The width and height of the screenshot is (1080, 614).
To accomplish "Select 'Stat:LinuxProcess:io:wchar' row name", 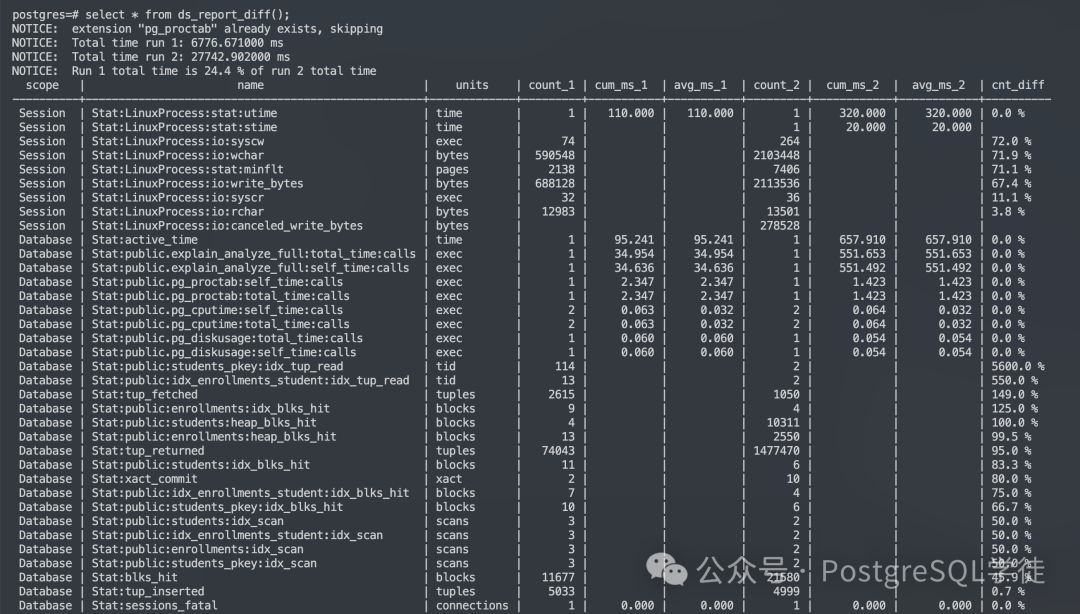I will (178, 155).
